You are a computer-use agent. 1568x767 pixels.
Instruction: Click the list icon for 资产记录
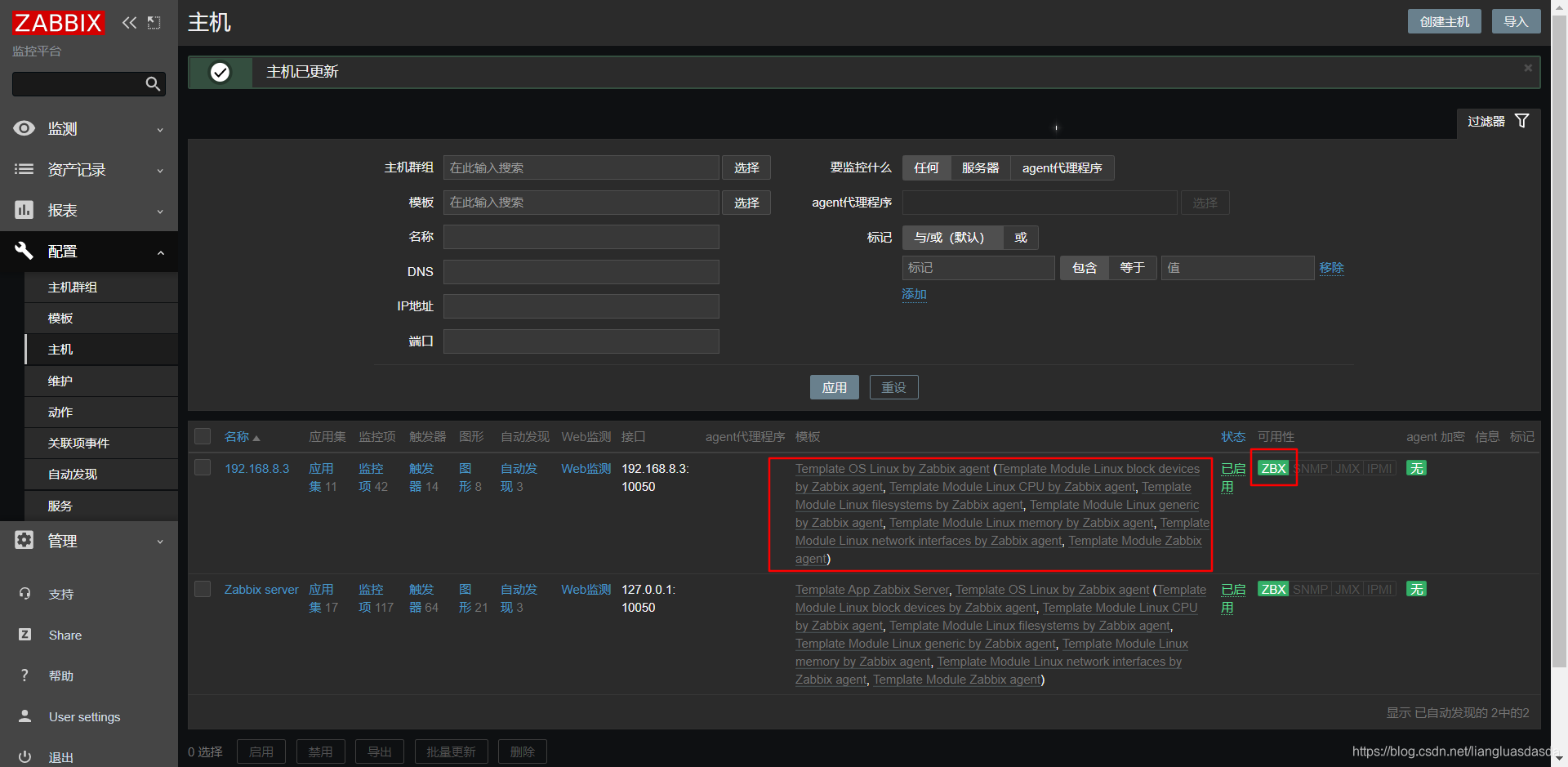[x=24, y=169]
